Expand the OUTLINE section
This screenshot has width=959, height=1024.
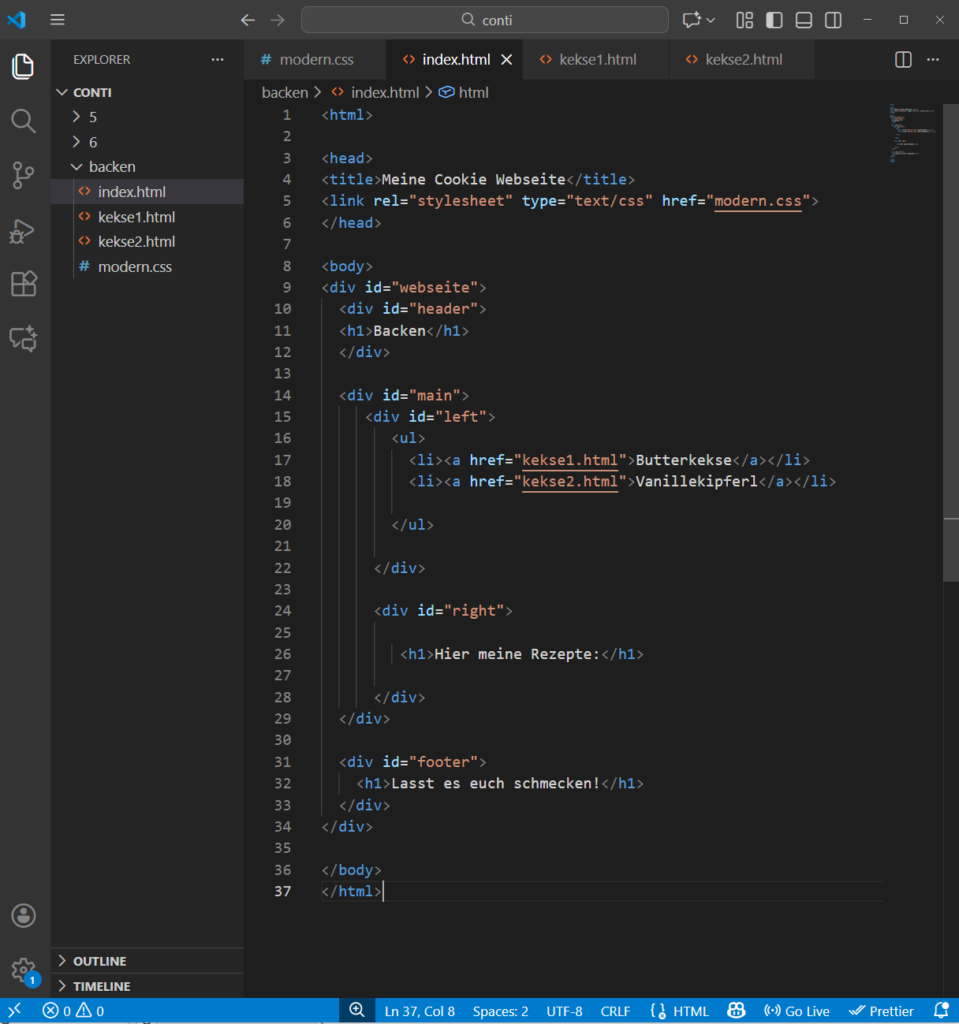click(100, 961)
